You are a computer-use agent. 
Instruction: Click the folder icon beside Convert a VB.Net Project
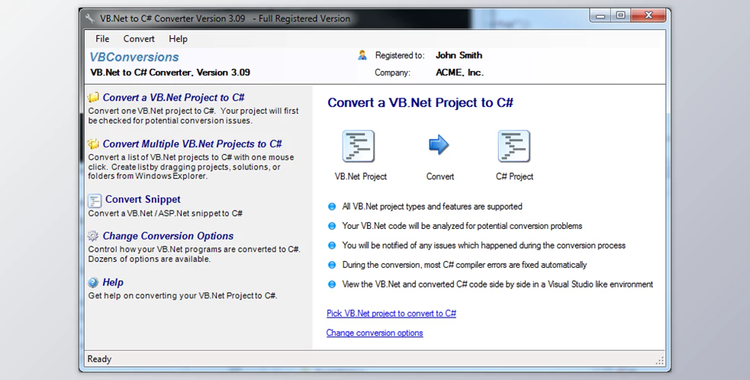pyautogui.click(x=93, y=98)
